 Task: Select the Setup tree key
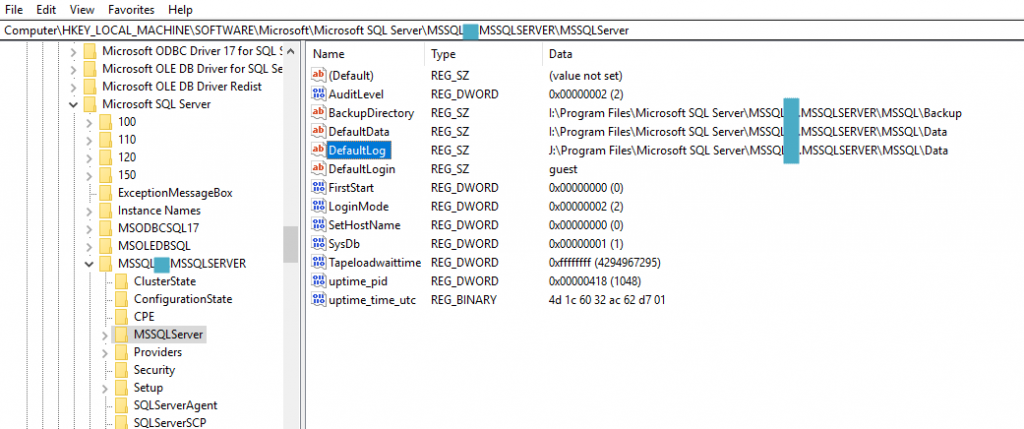click(148, 387)
